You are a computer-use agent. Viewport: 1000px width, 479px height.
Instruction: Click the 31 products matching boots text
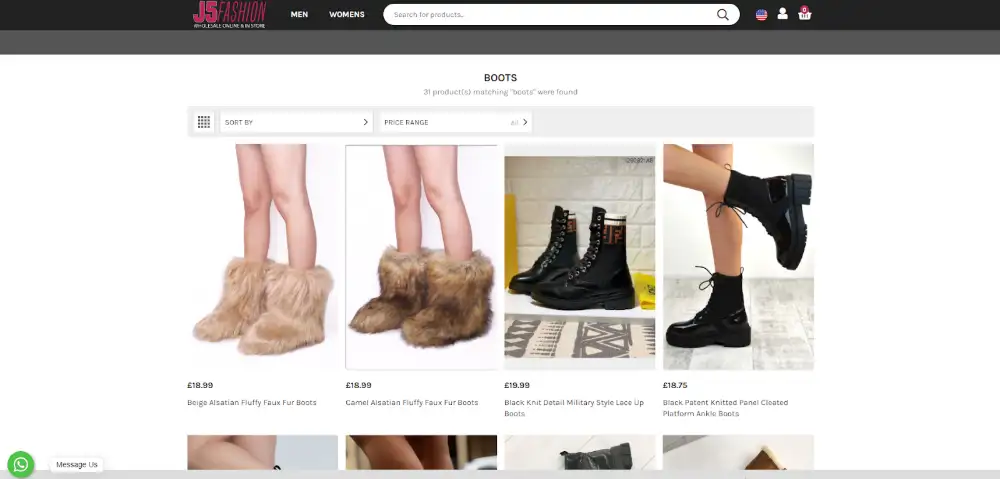(x=501, y=92)
